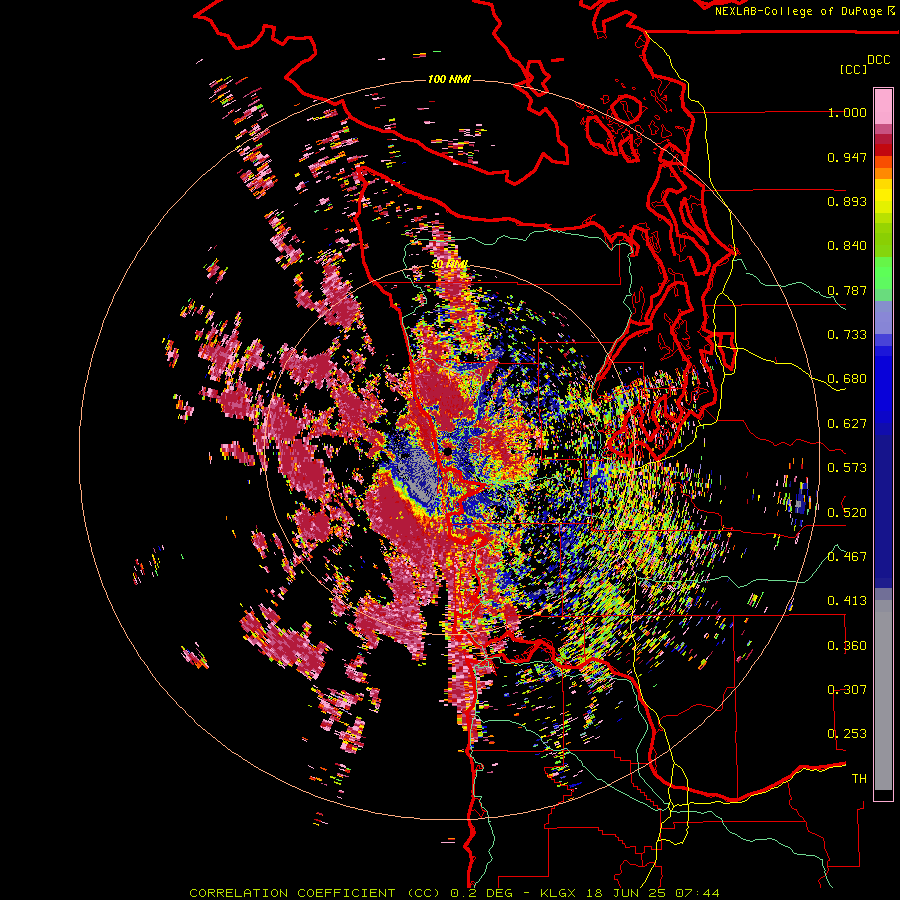Select the 0.413 legend value
This screenshot has height=900, width=900.
(x=847, y=601)
